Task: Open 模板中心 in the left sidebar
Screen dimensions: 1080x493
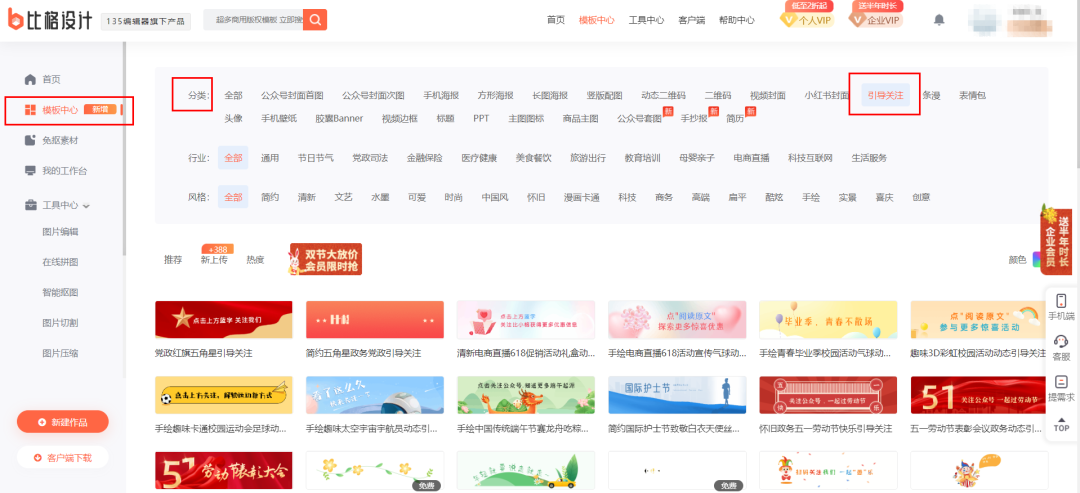Action: click(60, 110)
